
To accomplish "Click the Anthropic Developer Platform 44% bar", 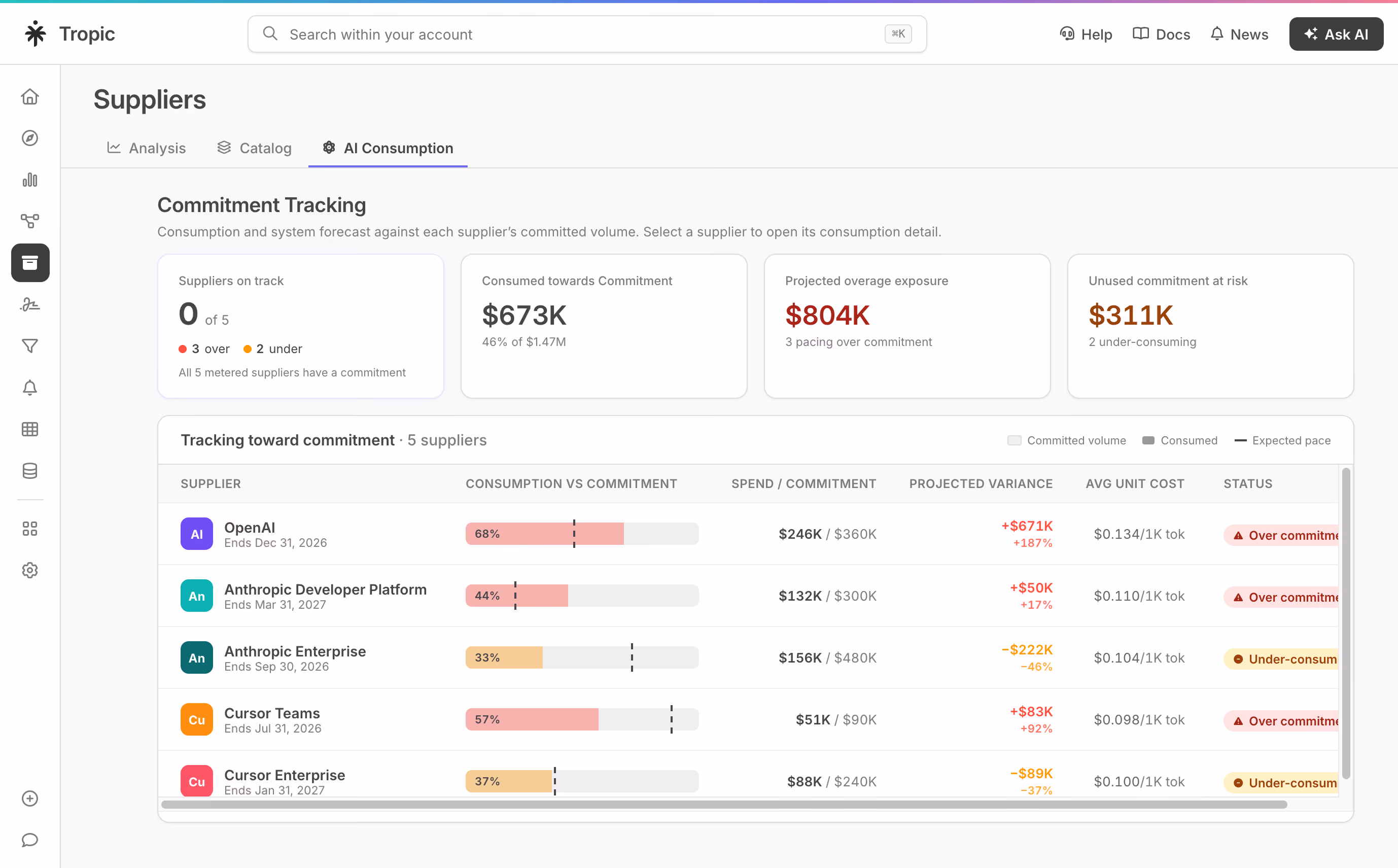I will (582, 596).
